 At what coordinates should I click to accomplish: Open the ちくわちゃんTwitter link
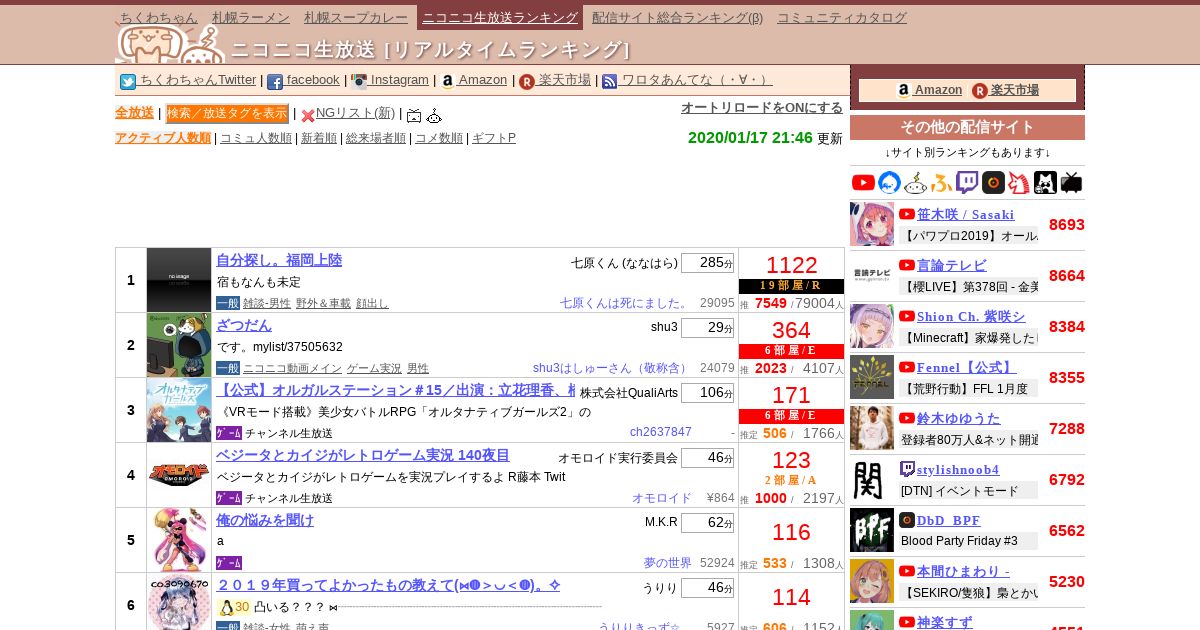tap(198, 80)
